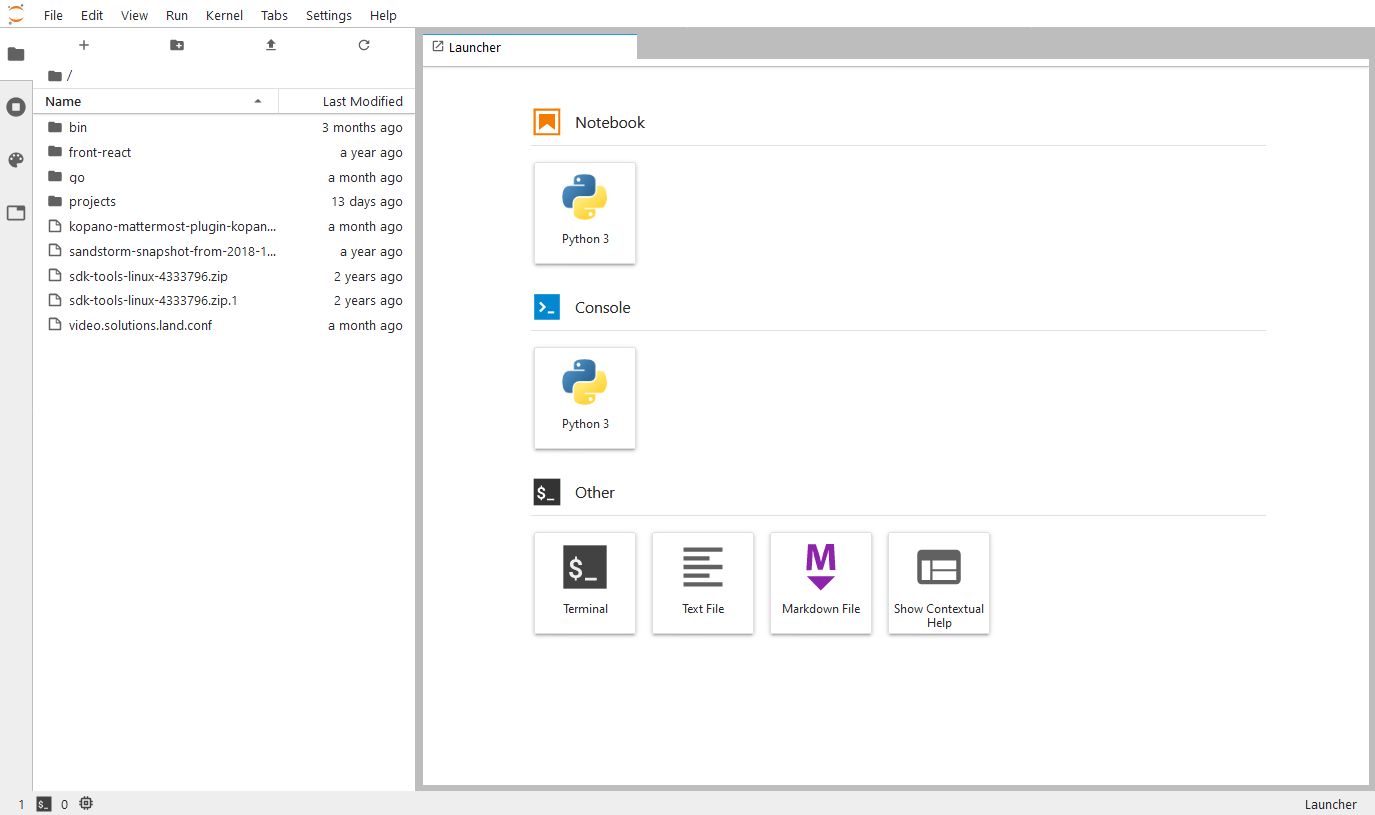This screenshot has height=815, width=1375.
Task: Click the Upload Files icon
Action: (x=271, y=45)
